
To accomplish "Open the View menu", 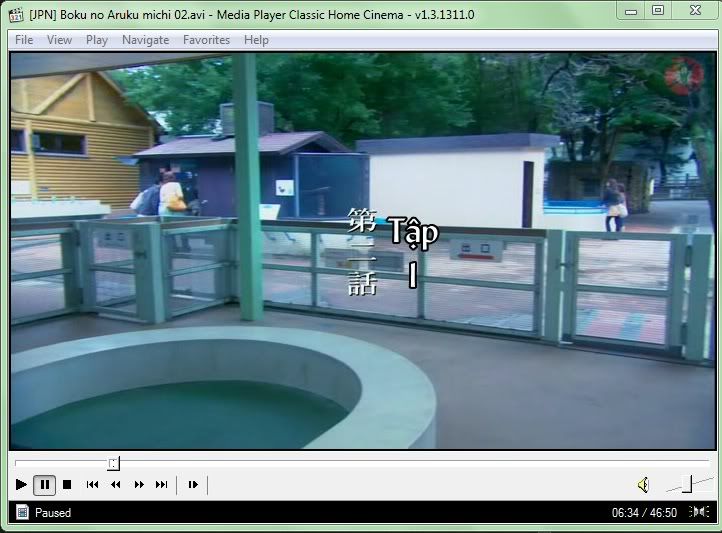I will pos(59,40).
